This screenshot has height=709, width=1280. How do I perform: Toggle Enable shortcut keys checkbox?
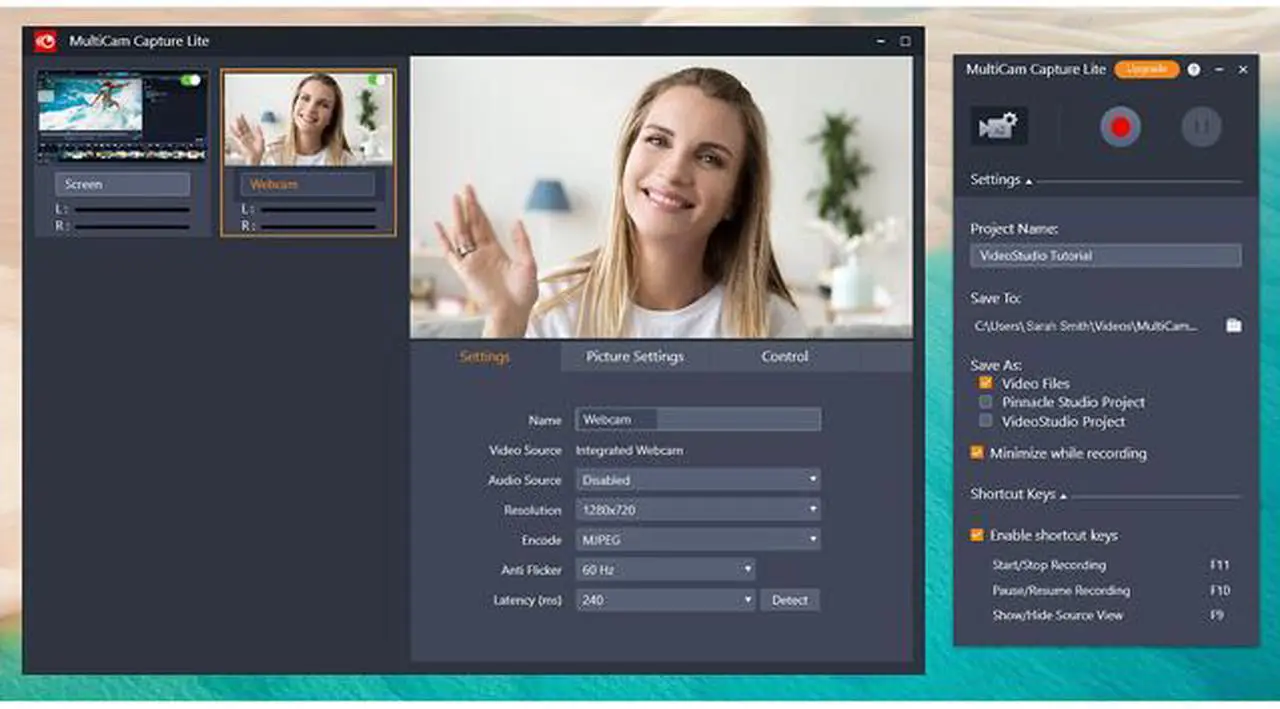pos(977,535)
